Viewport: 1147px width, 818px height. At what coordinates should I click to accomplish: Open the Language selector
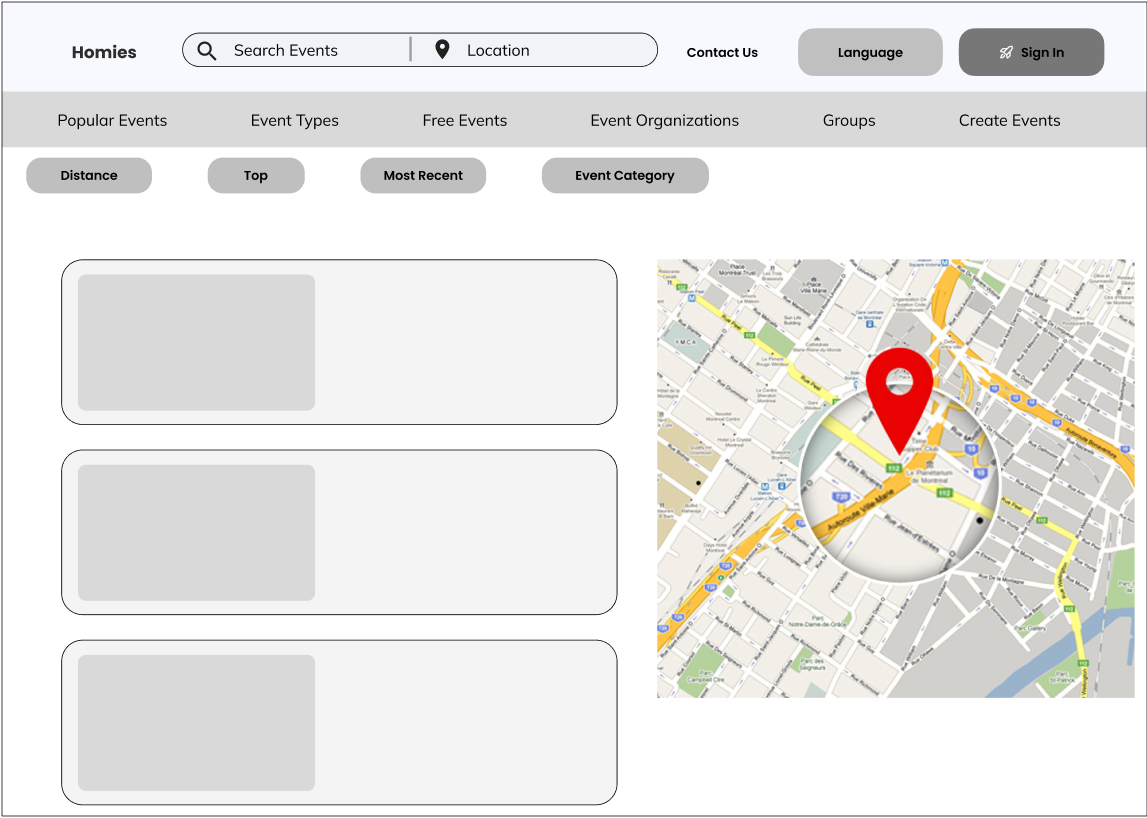(x=870, y=52)
